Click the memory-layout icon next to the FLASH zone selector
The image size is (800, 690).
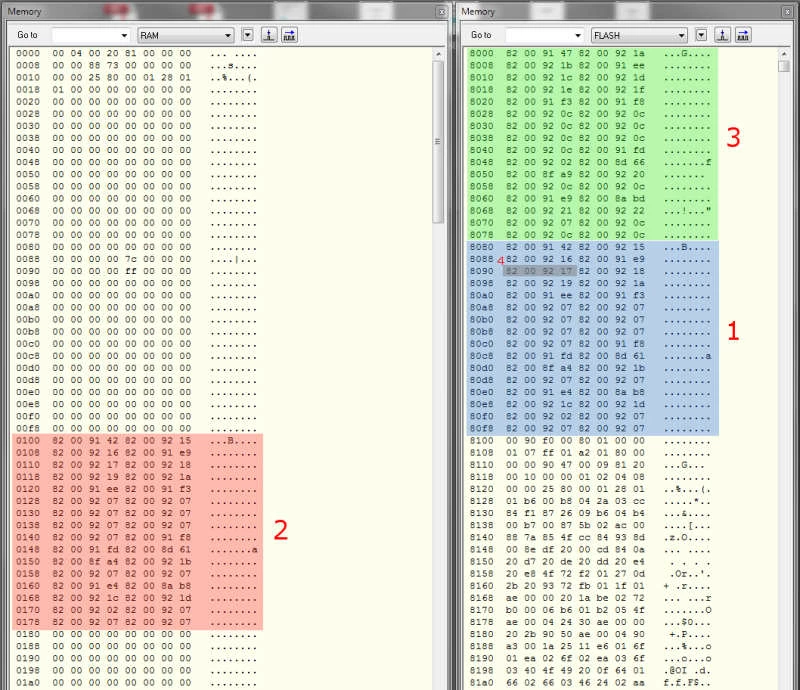coord(722,35)
